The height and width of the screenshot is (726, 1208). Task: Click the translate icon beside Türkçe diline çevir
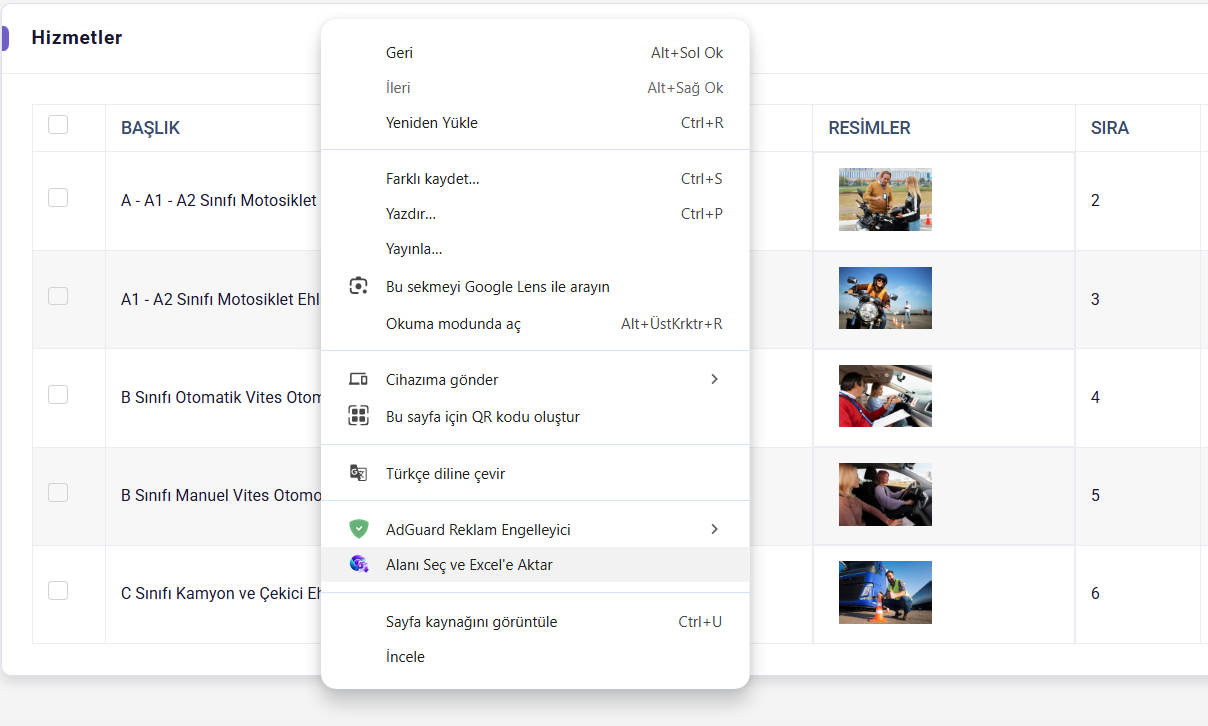pos(358,473)
